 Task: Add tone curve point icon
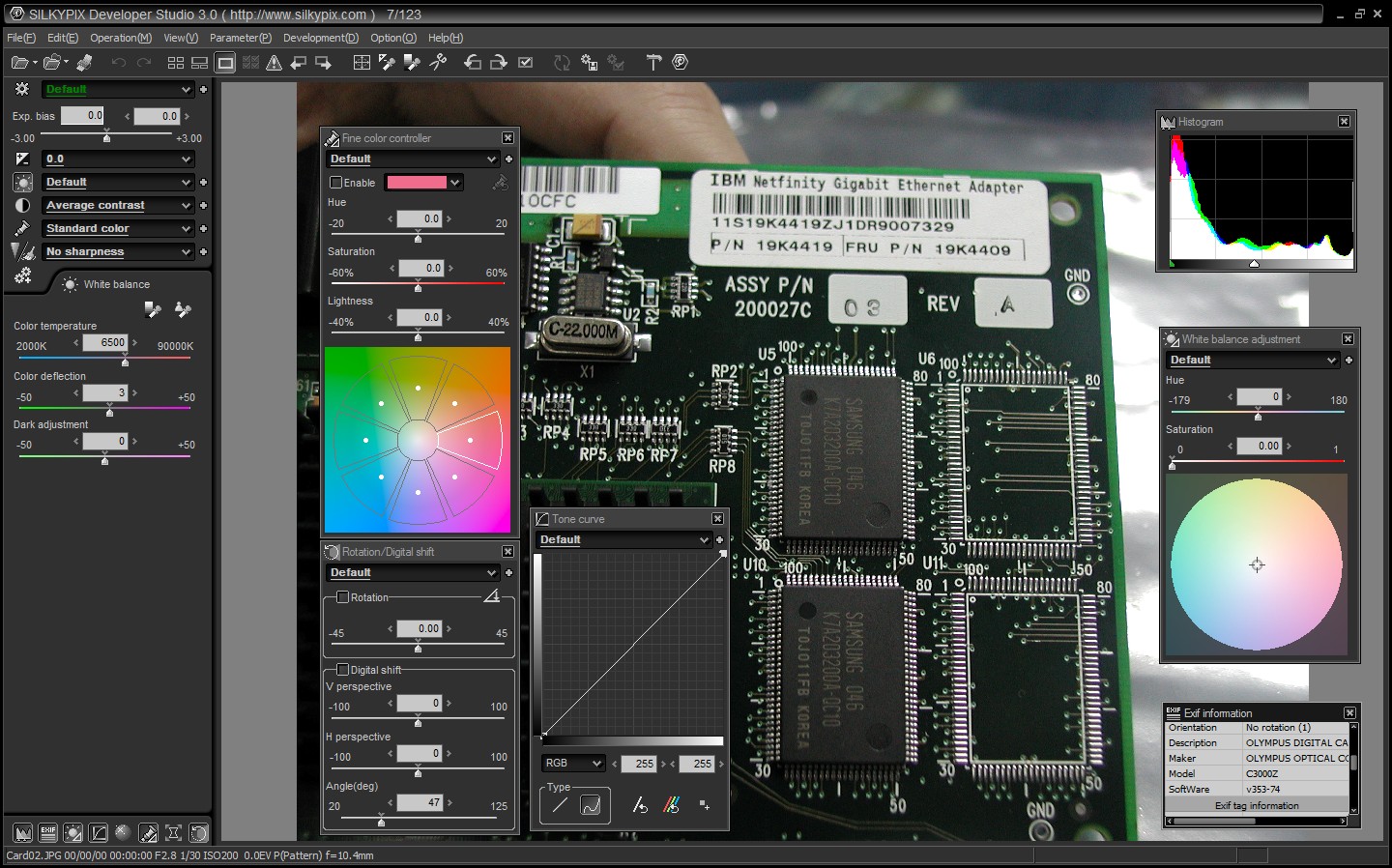pos(705,805)
